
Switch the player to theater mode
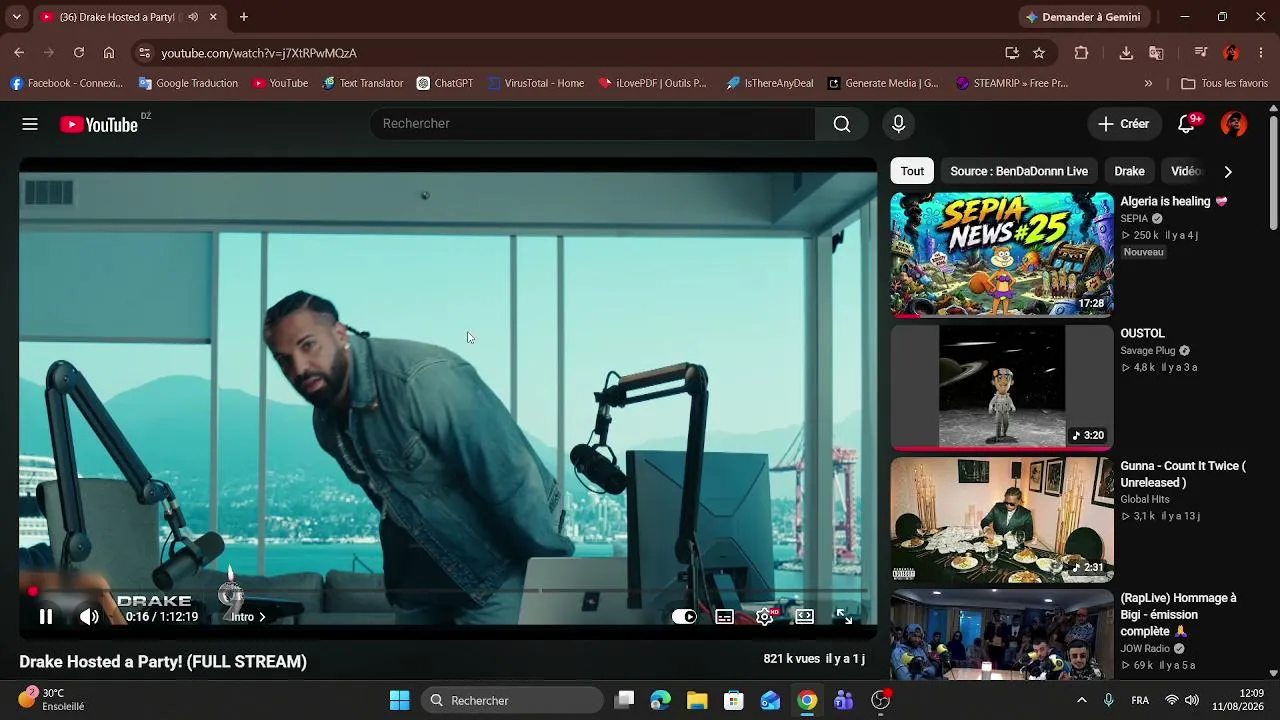click(x=805, y=617)
